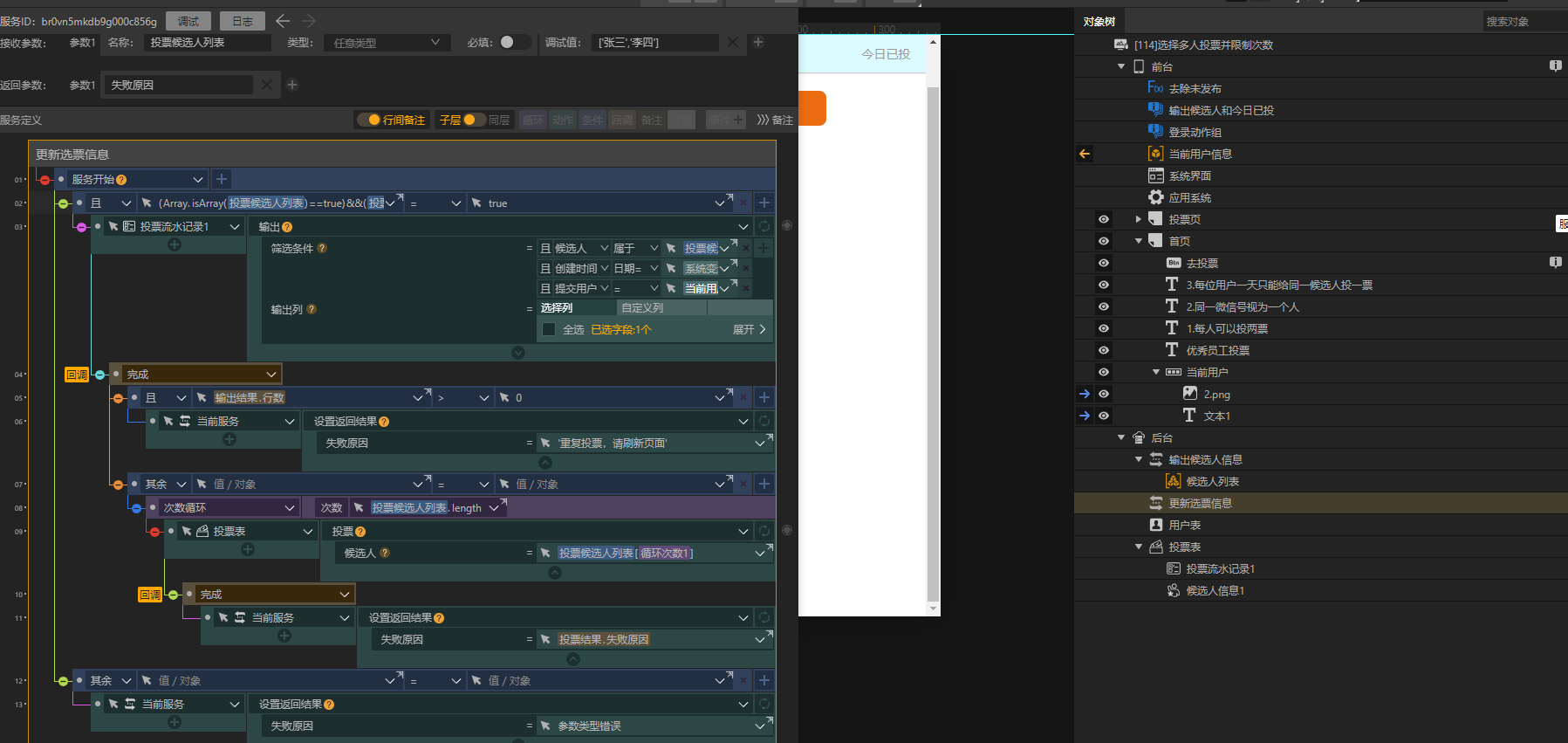
Task: Open the 投票流水记录1 object dropdown on row 03
Action: click(x=235, y=226)
